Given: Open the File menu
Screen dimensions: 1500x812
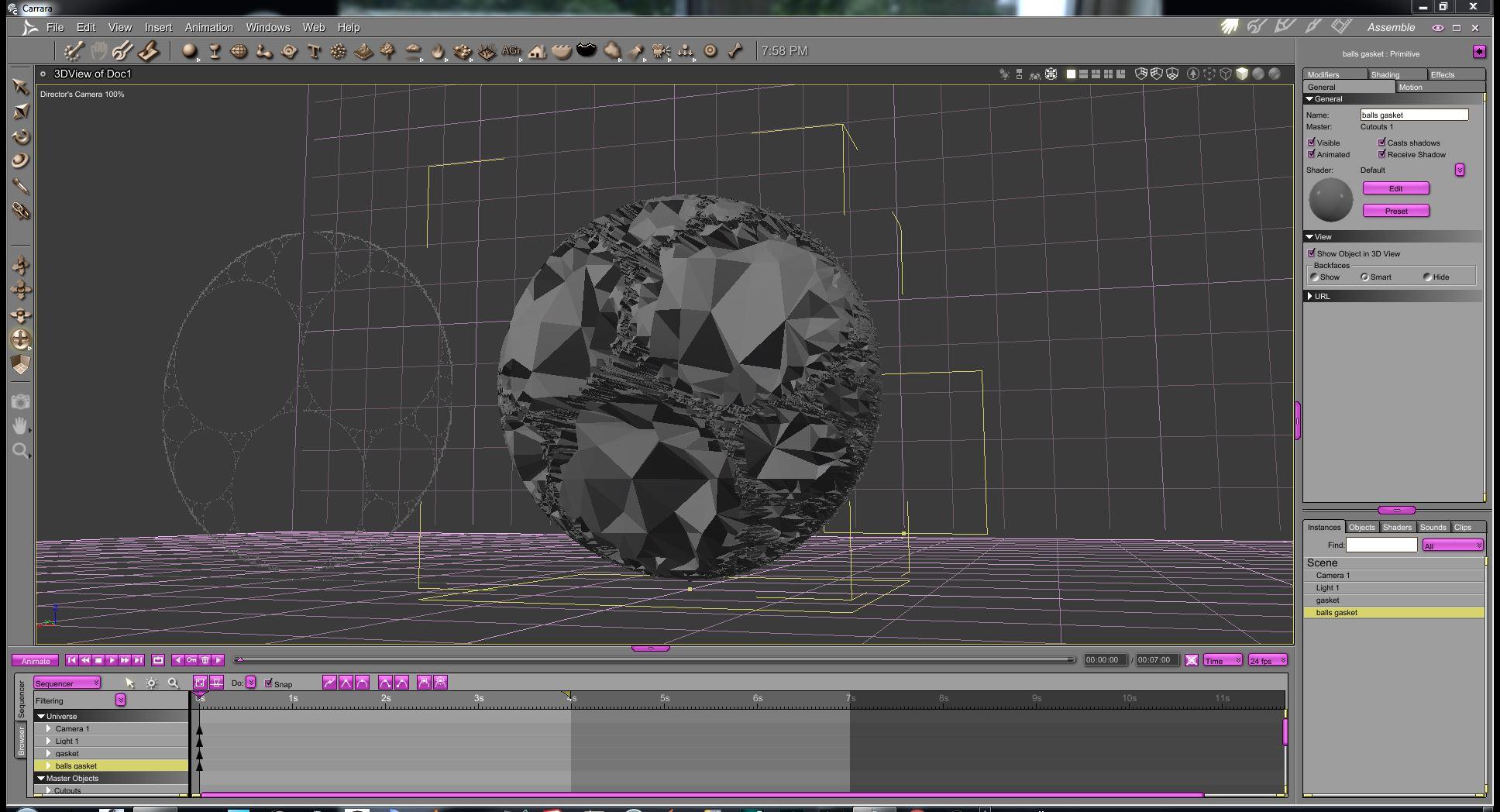Looking at the screenshot, I should tap(55, 27).
